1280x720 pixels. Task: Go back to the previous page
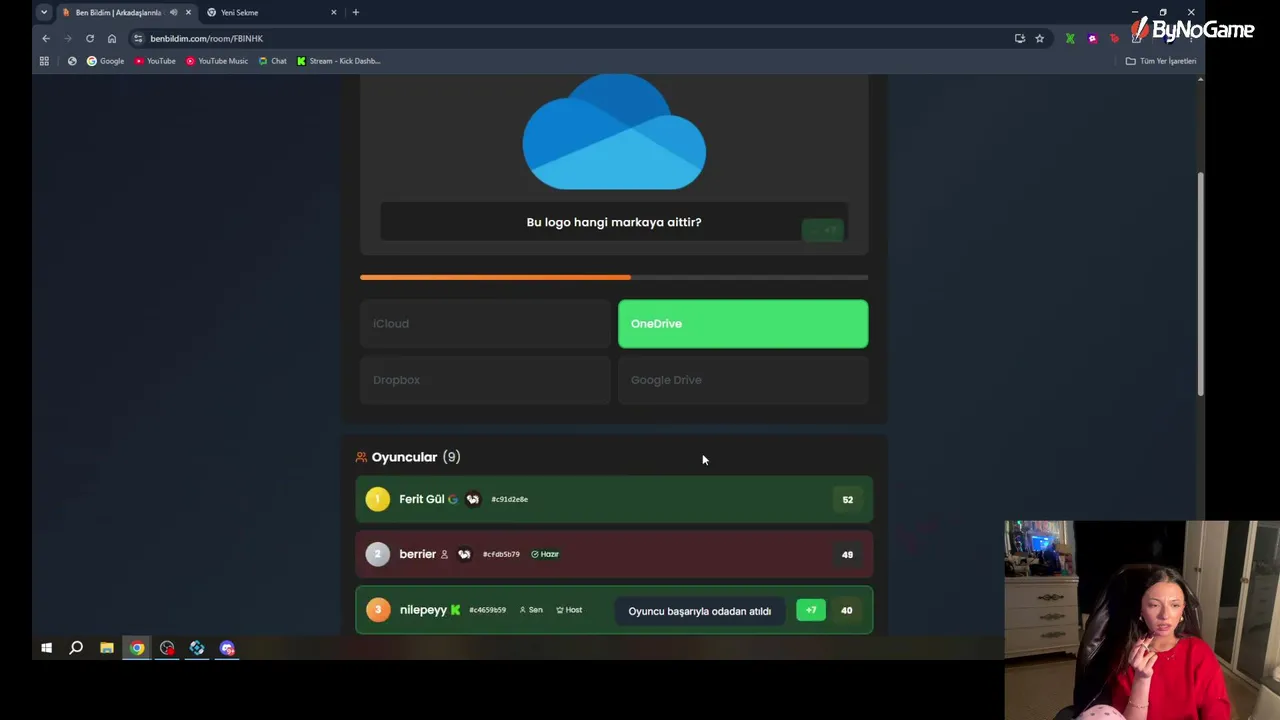(46, 38)
